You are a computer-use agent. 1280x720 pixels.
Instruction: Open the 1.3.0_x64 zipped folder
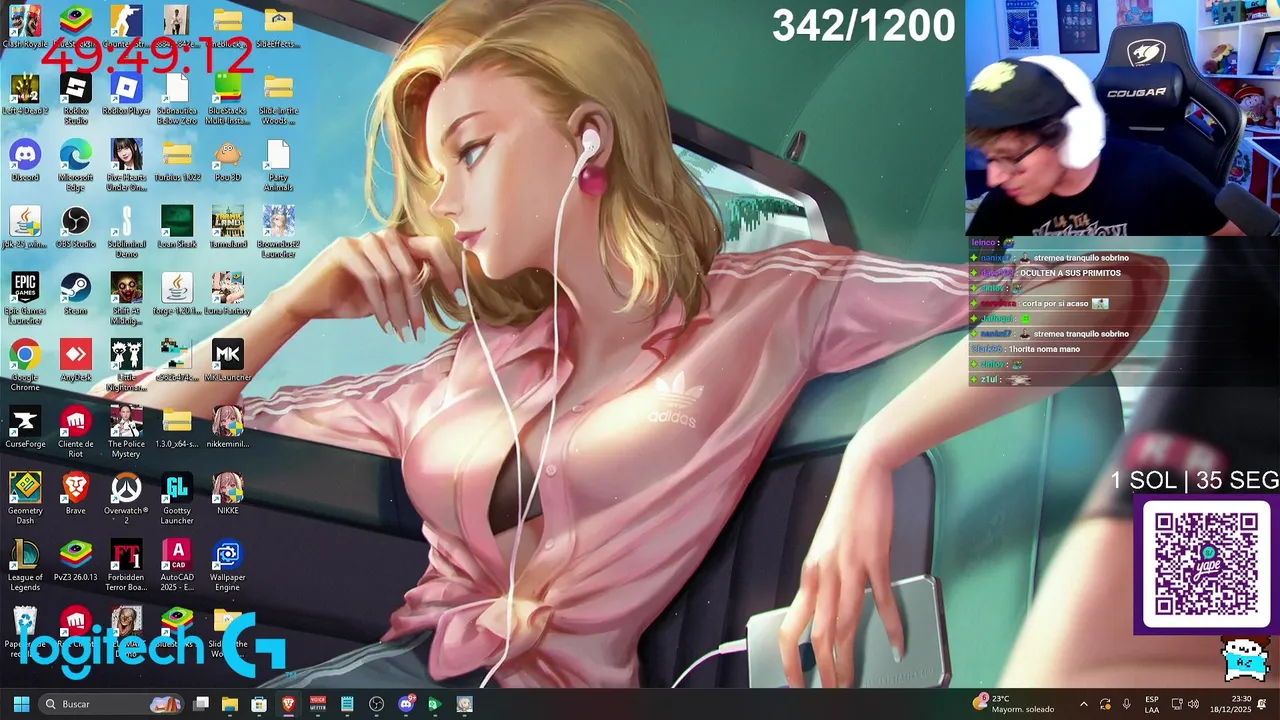coord(177,428)
